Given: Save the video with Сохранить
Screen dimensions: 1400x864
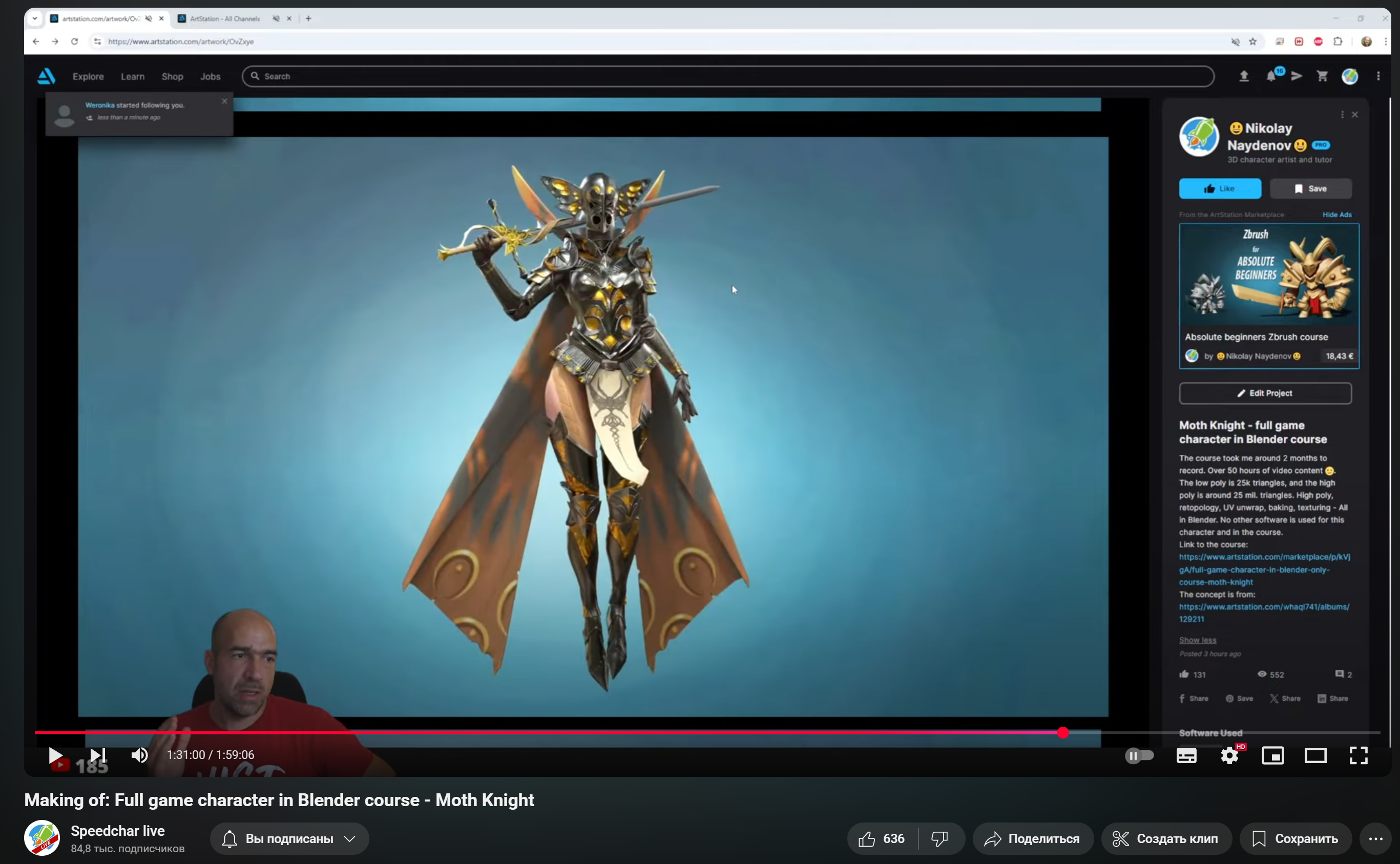Looking at the screenshot, I should click(x=1295, y=838).
